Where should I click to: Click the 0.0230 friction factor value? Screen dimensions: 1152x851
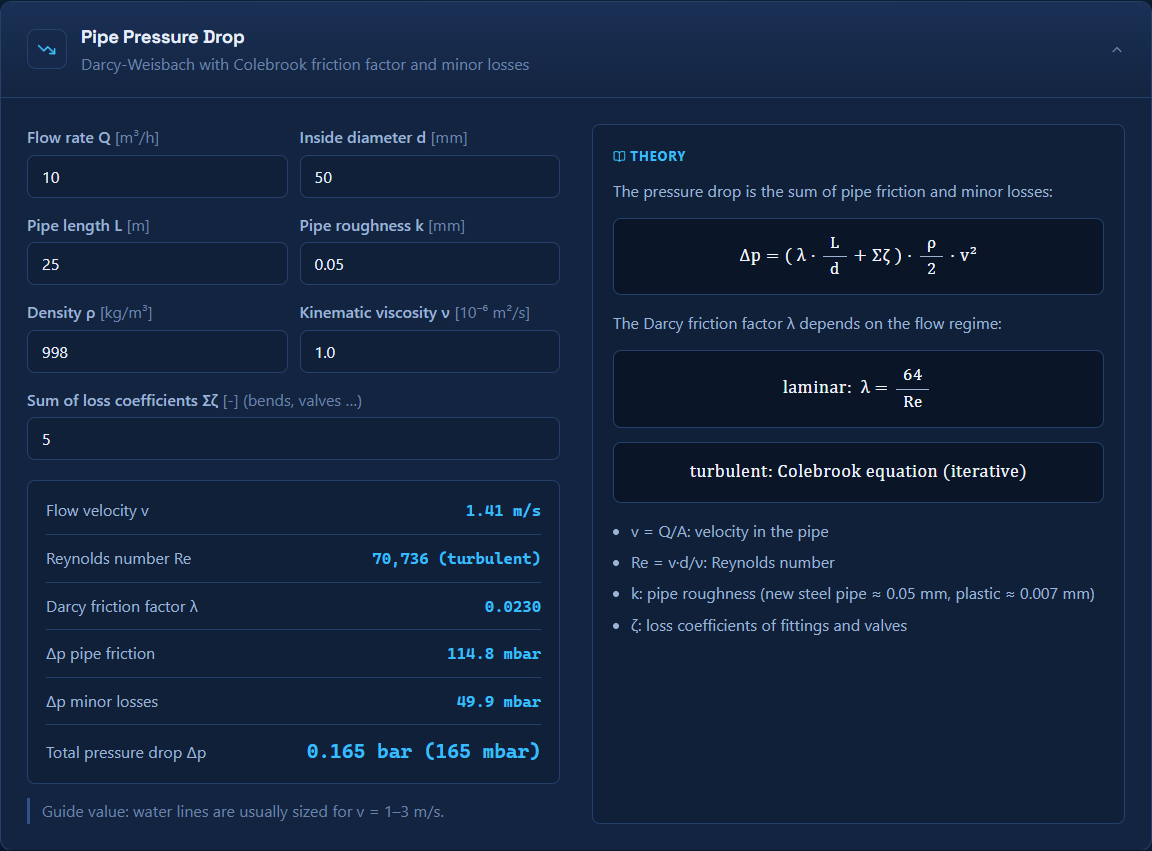coord(513,606)
